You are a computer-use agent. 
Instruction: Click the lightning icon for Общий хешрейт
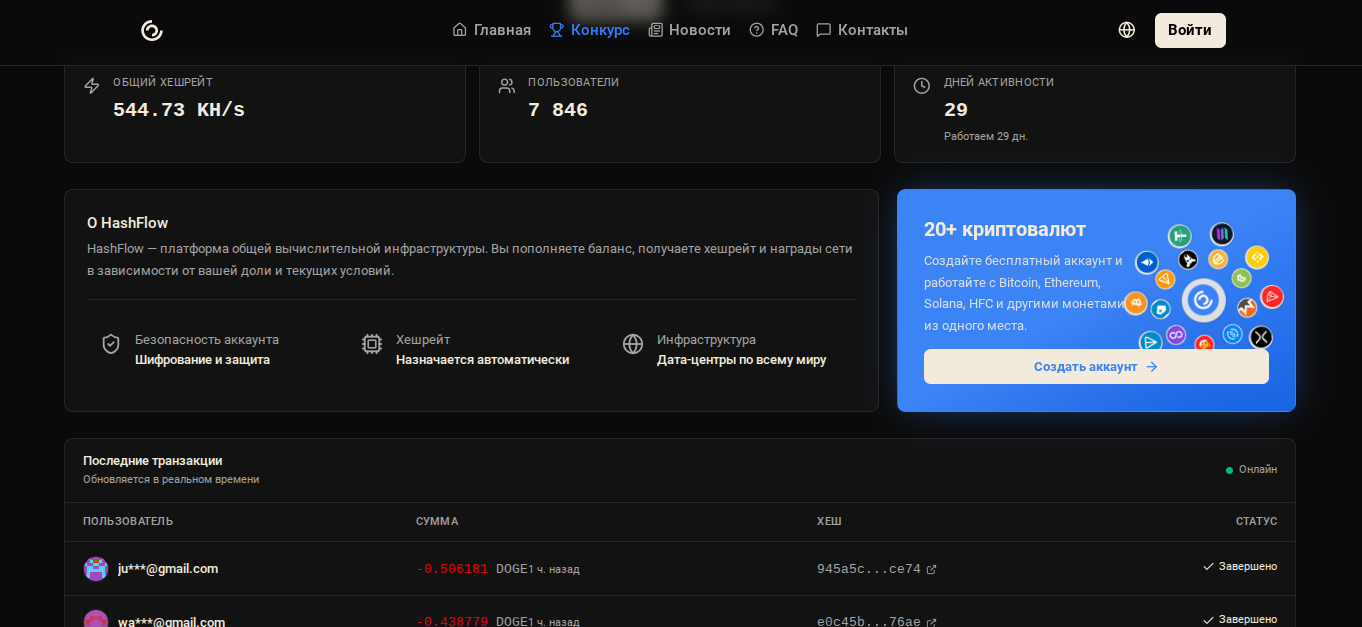pyautogui.click(x=92, y=86)
